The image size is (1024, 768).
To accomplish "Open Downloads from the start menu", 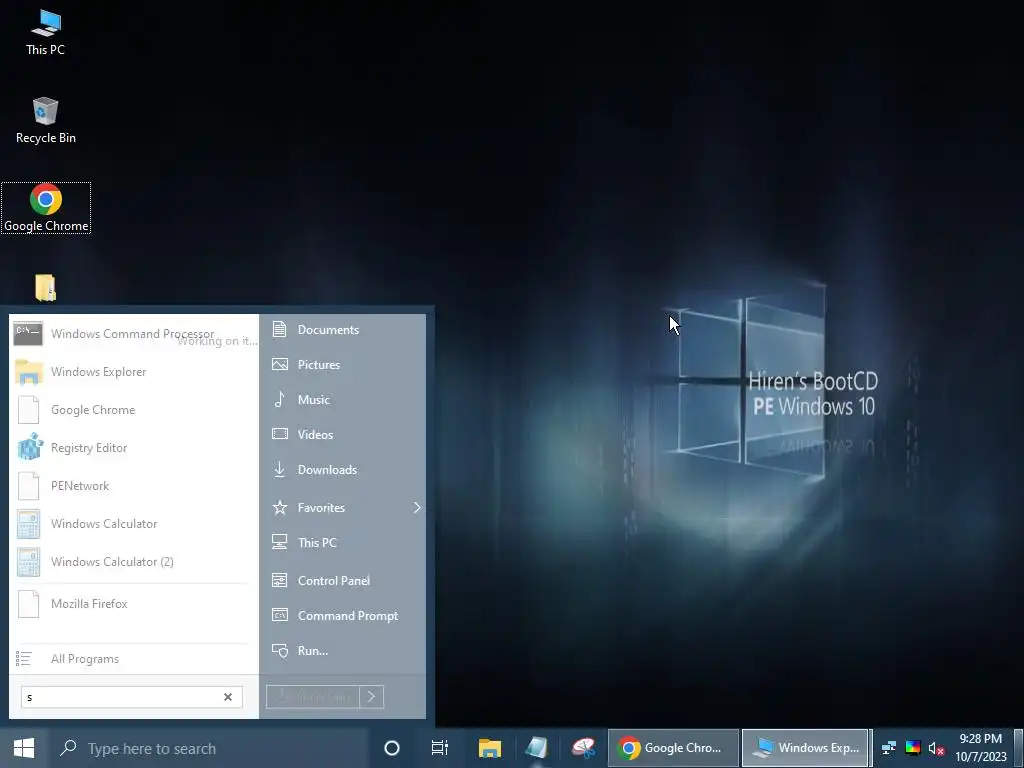I will click(x=343, y=470).
